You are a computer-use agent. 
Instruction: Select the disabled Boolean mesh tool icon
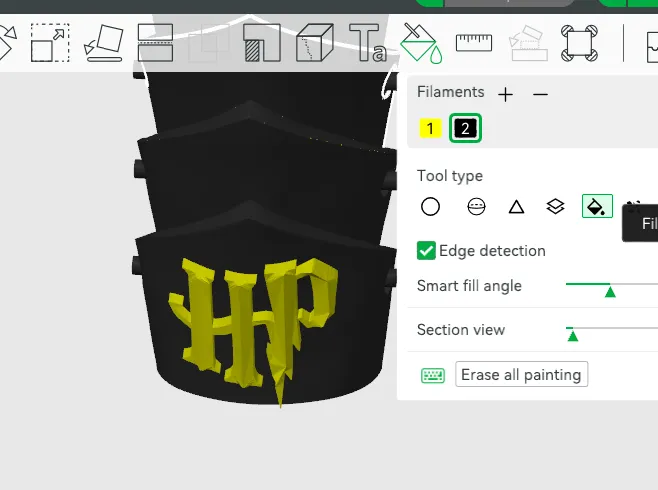point(208,43)
